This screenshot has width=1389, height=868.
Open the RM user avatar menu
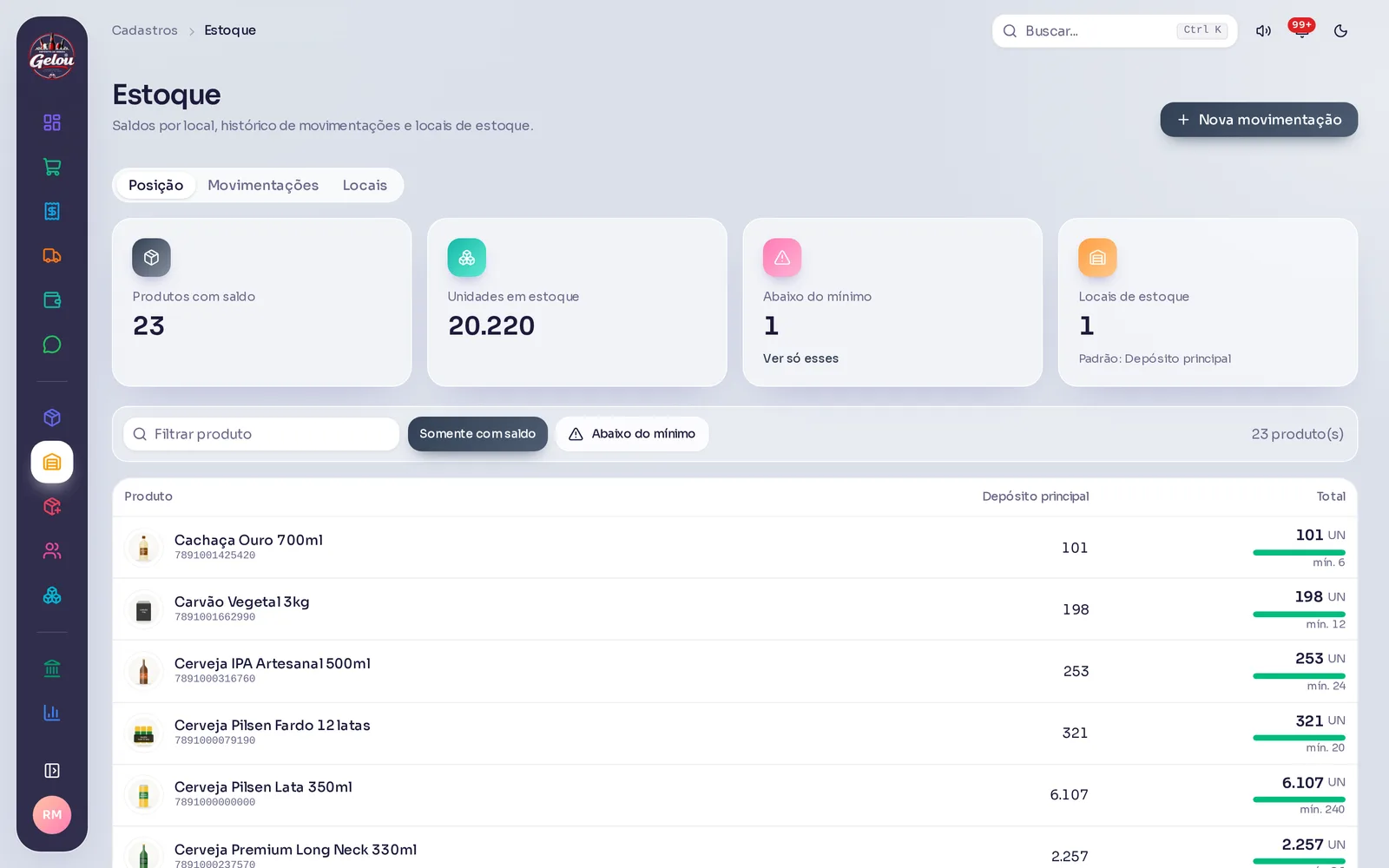click(52, 815)
